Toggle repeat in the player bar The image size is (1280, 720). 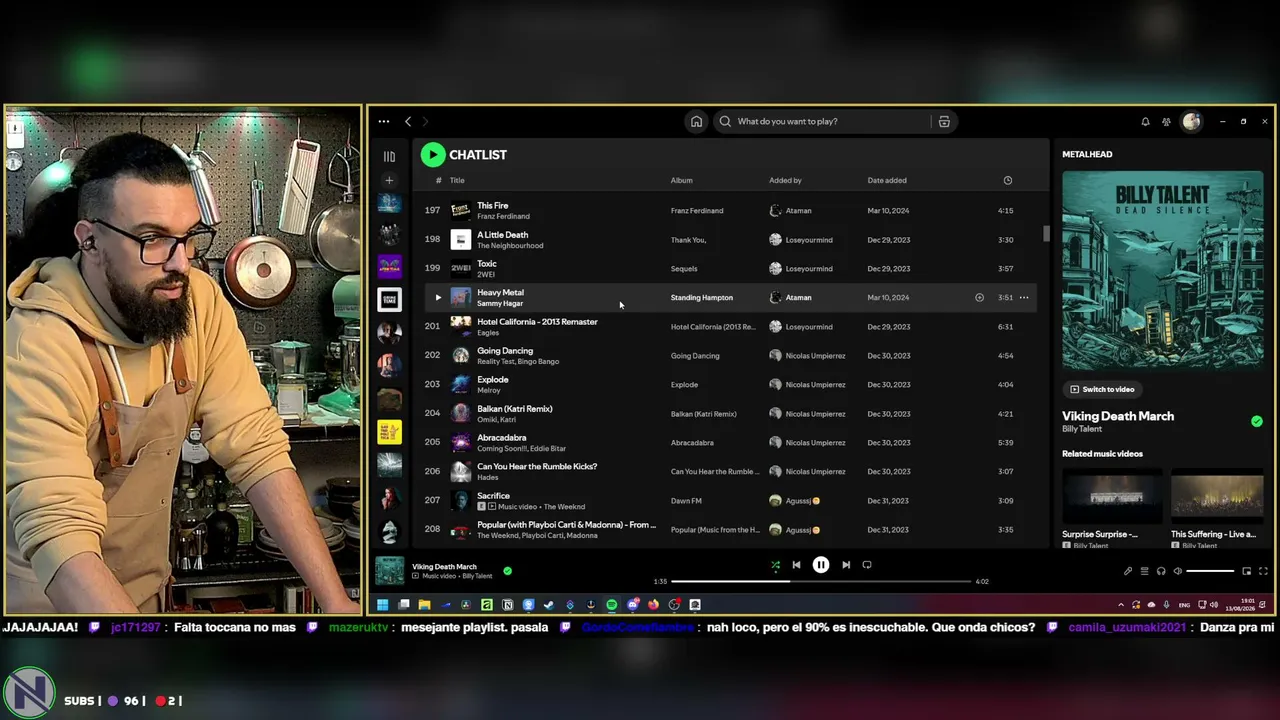point(866,565)
